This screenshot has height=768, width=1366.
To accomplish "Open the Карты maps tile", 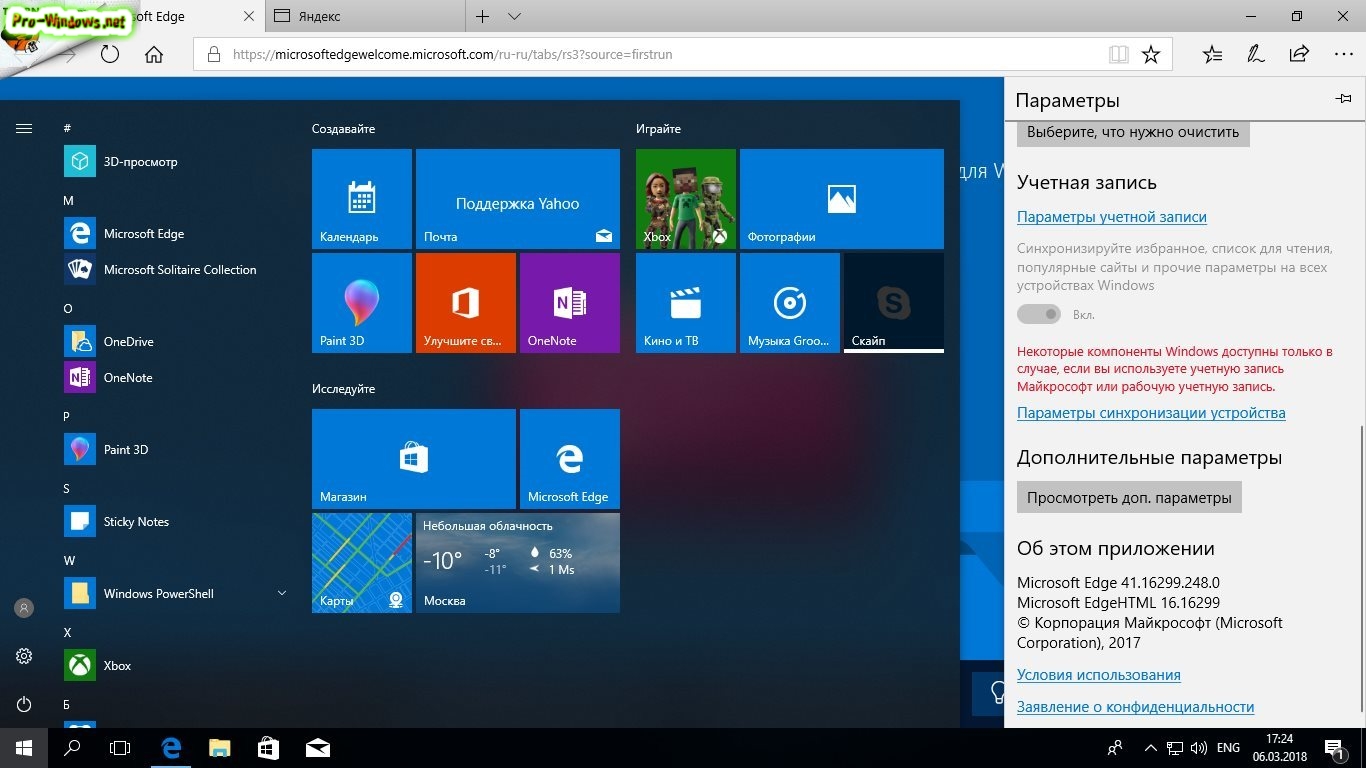I will [362, 563].
